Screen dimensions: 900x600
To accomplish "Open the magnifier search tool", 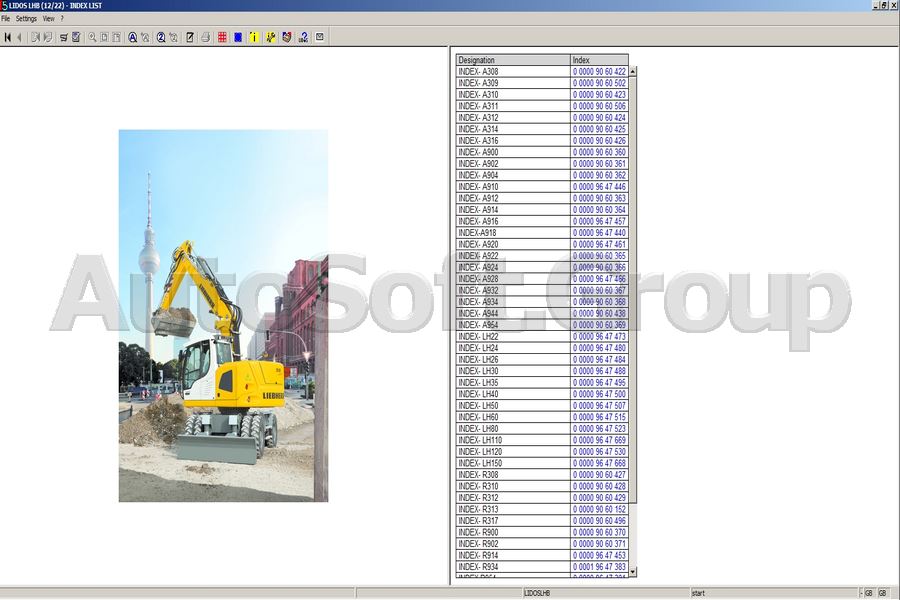I will (91, 37).
